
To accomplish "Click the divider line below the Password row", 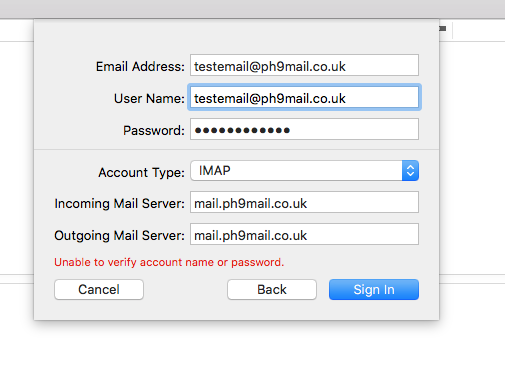I will (236, 150).
